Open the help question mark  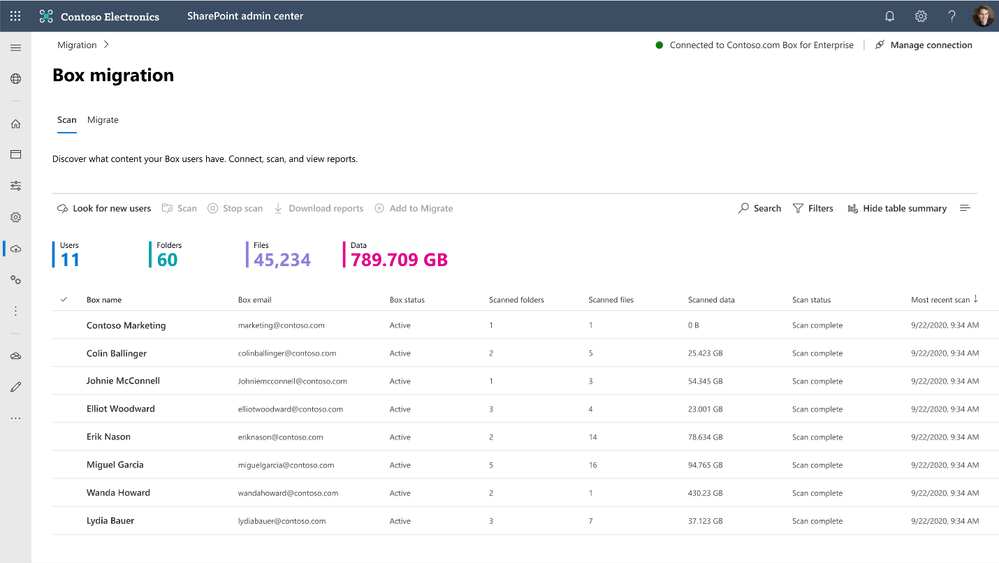click(x=951, y=17)
